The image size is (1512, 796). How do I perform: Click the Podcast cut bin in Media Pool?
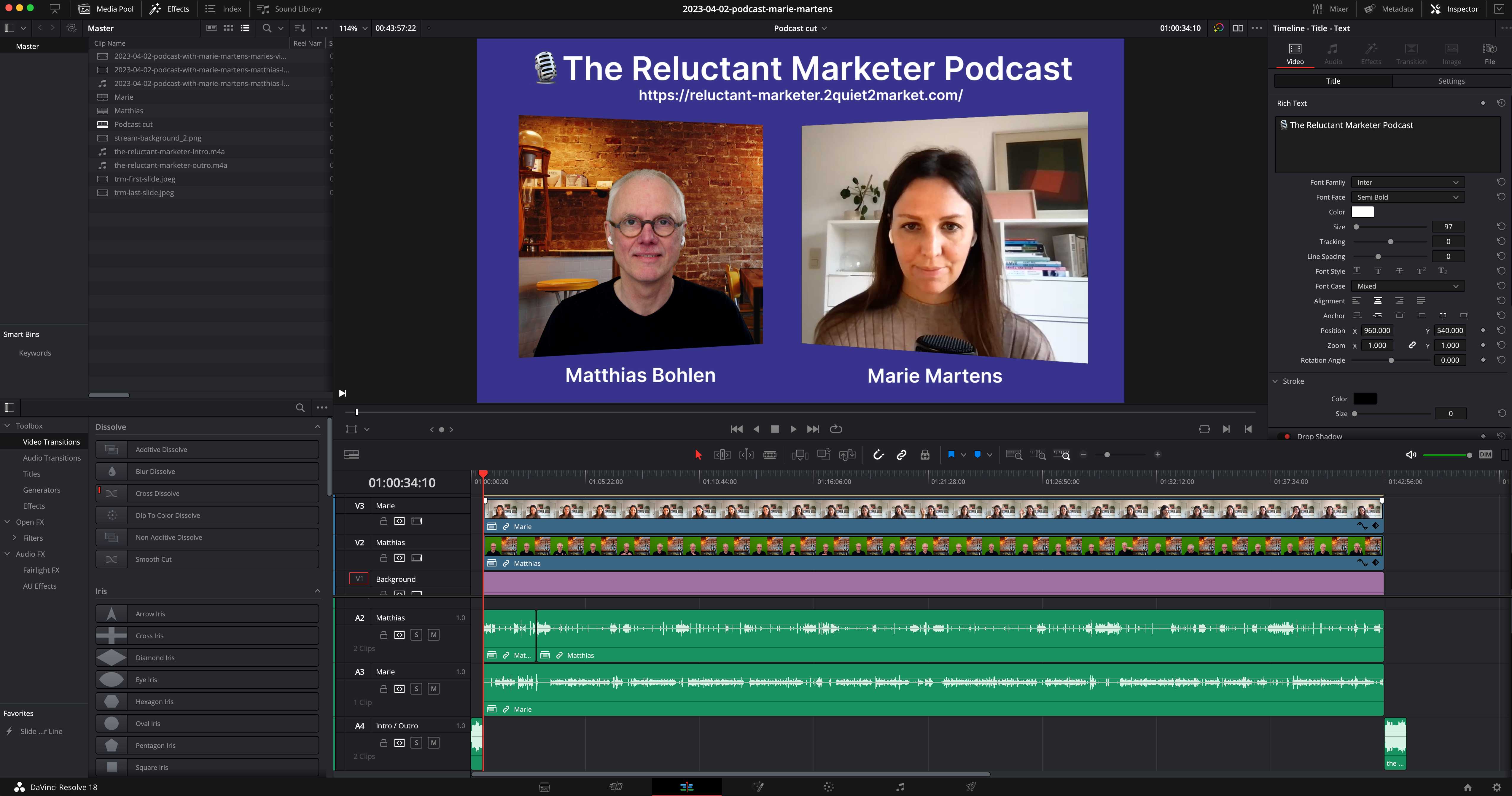[x=133, y=124]
